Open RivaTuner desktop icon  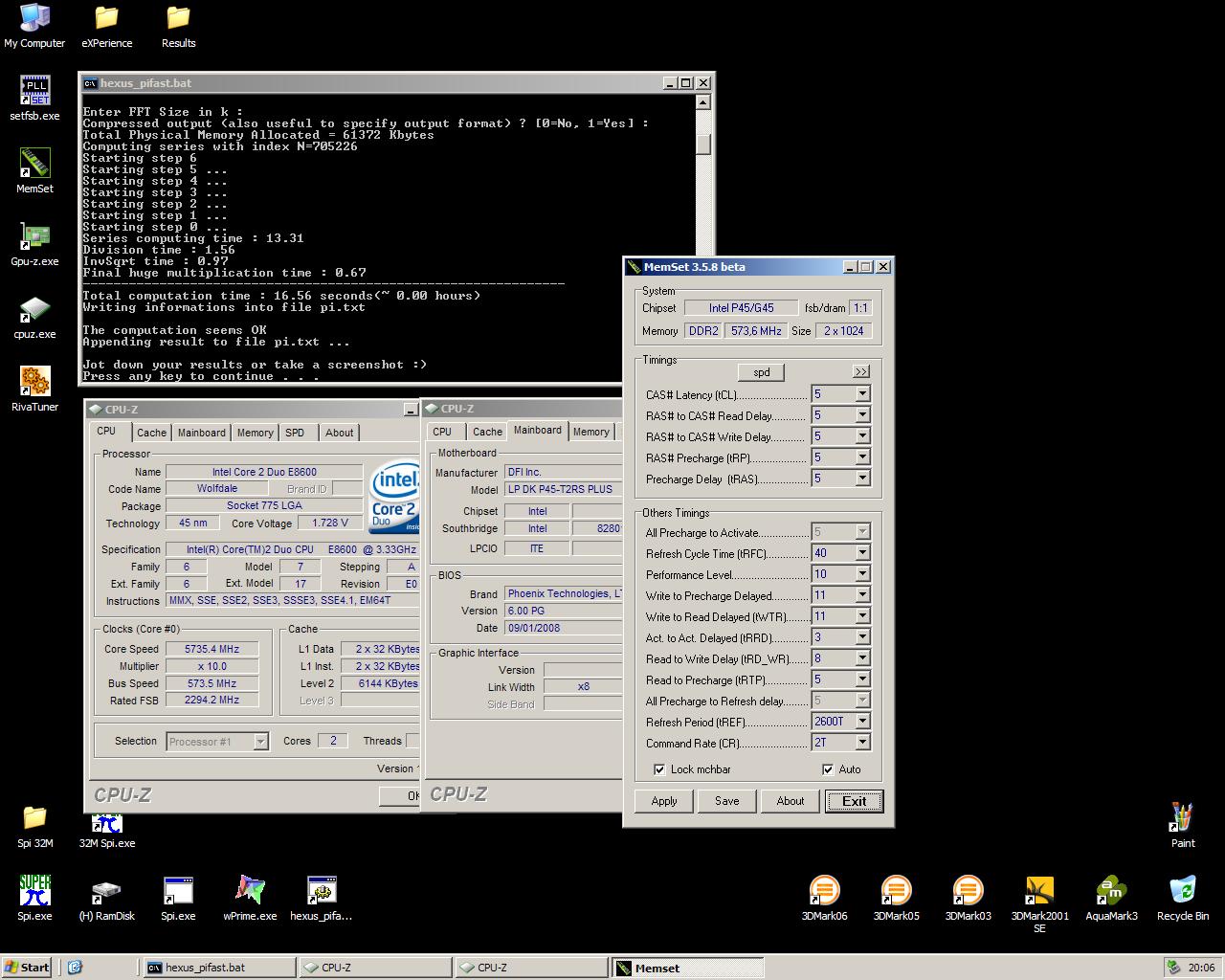34,390
